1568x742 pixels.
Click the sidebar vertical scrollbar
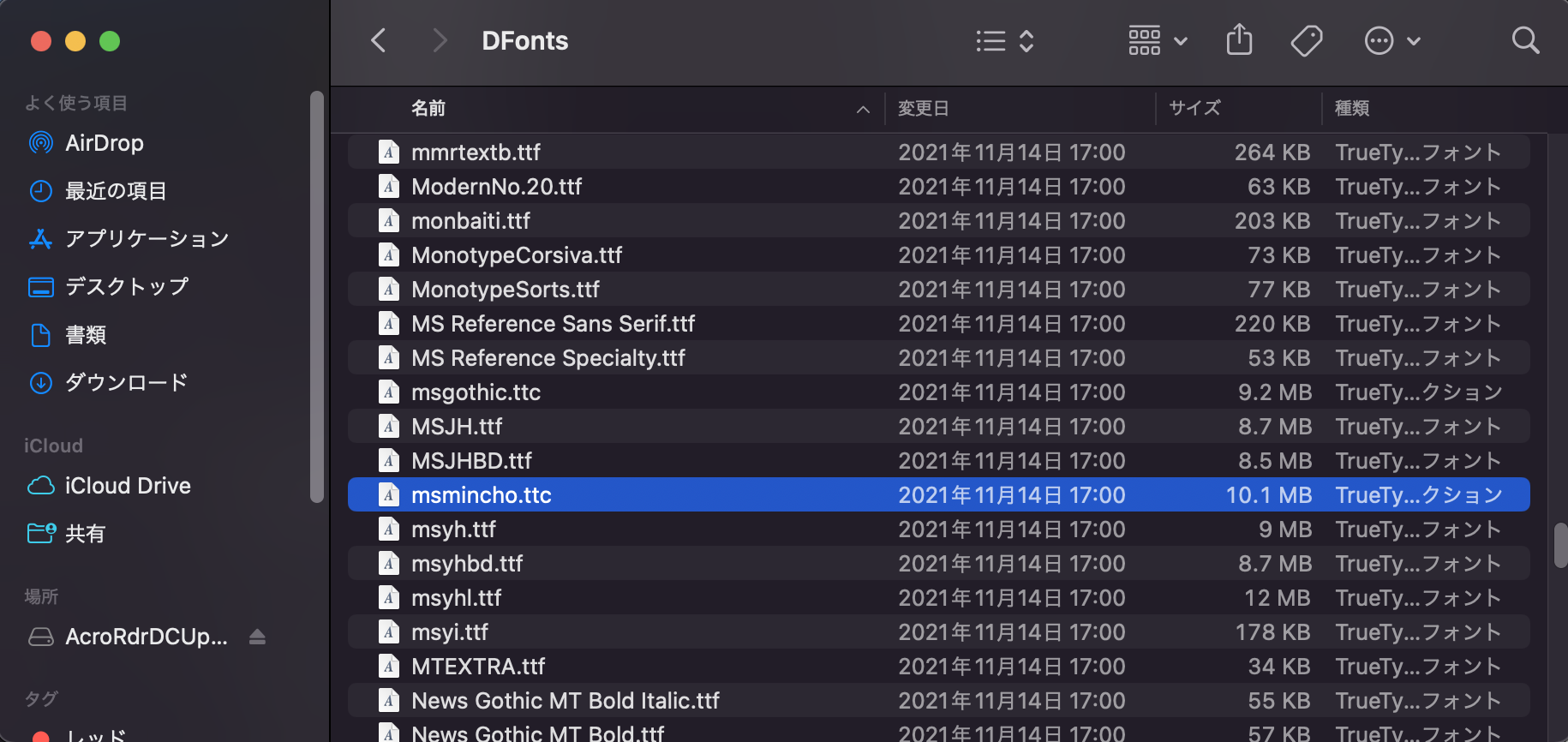317,296
